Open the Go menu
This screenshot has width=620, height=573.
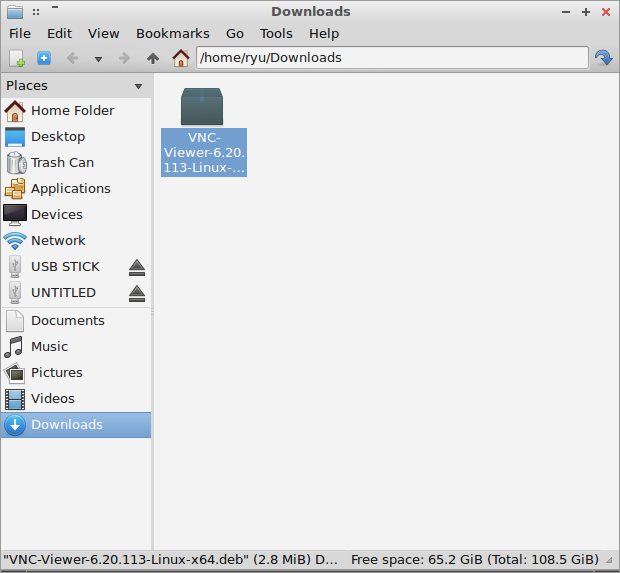(235, 34)
